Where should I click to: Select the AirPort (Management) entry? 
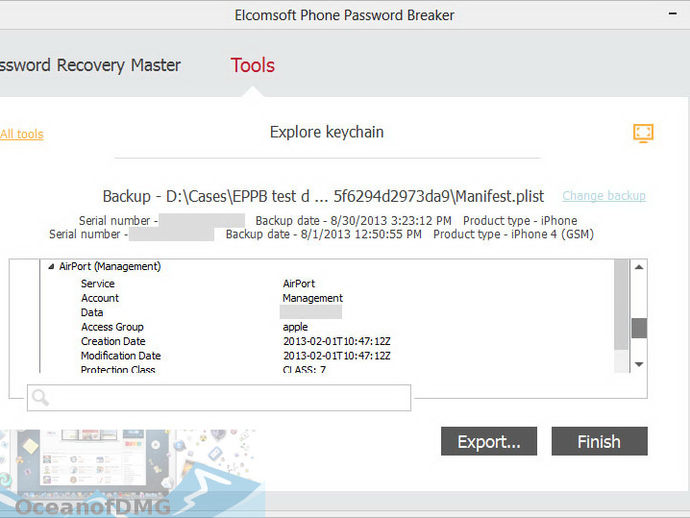coord(110,266)
